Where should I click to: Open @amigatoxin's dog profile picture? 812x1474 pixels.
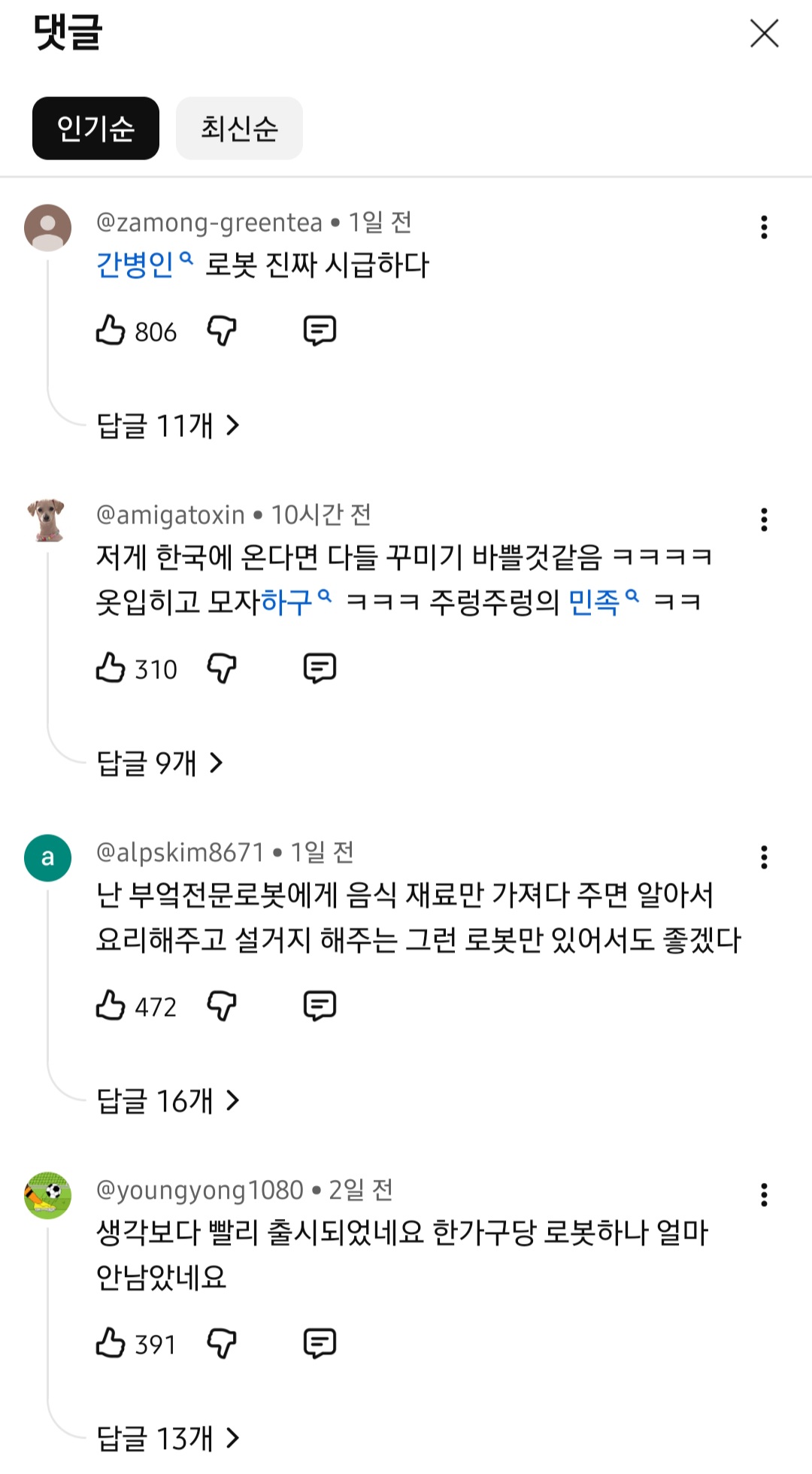point(47,520)
